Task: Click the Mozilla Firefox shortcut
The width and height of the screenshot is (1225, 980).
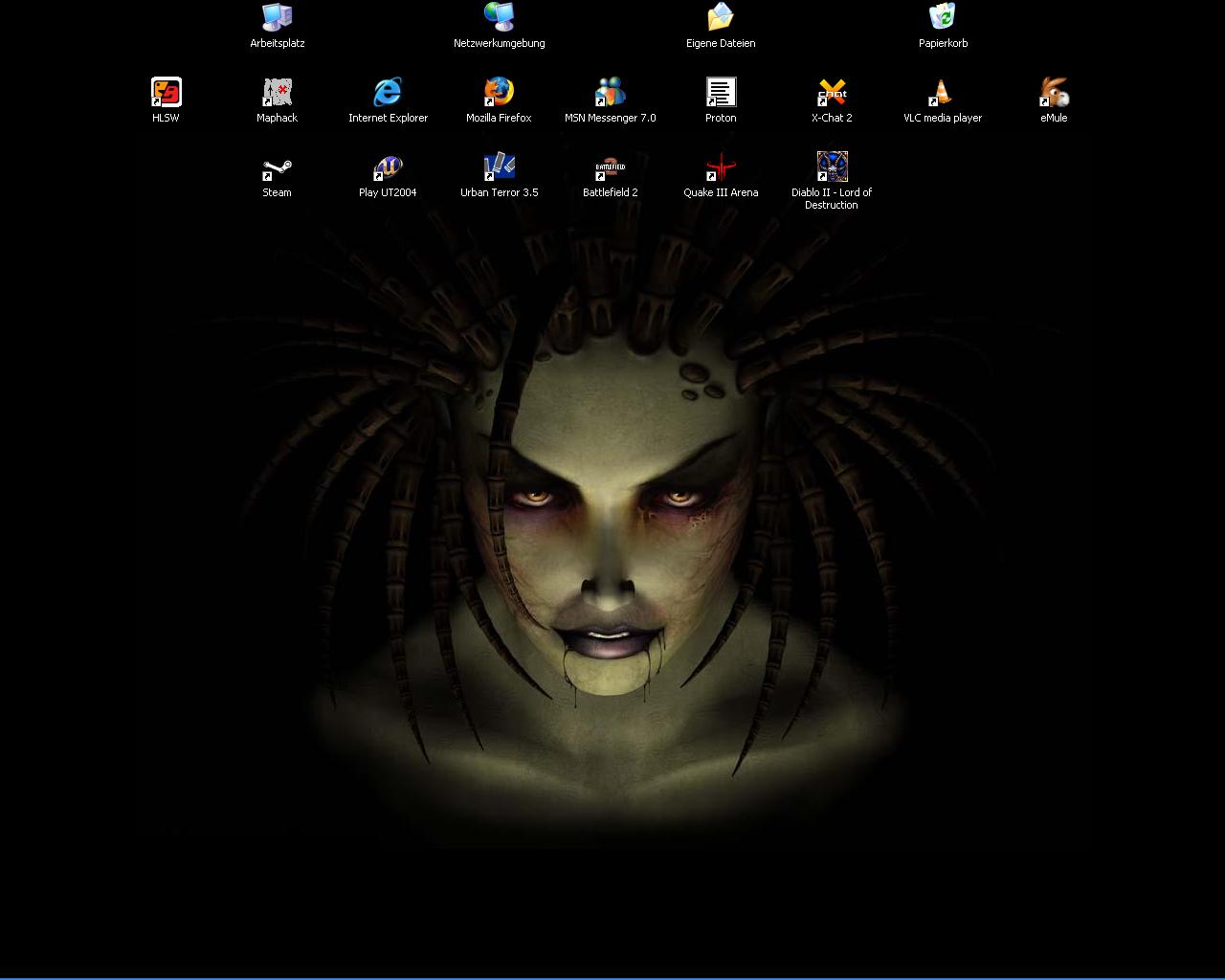Action: tap(499, 92)
